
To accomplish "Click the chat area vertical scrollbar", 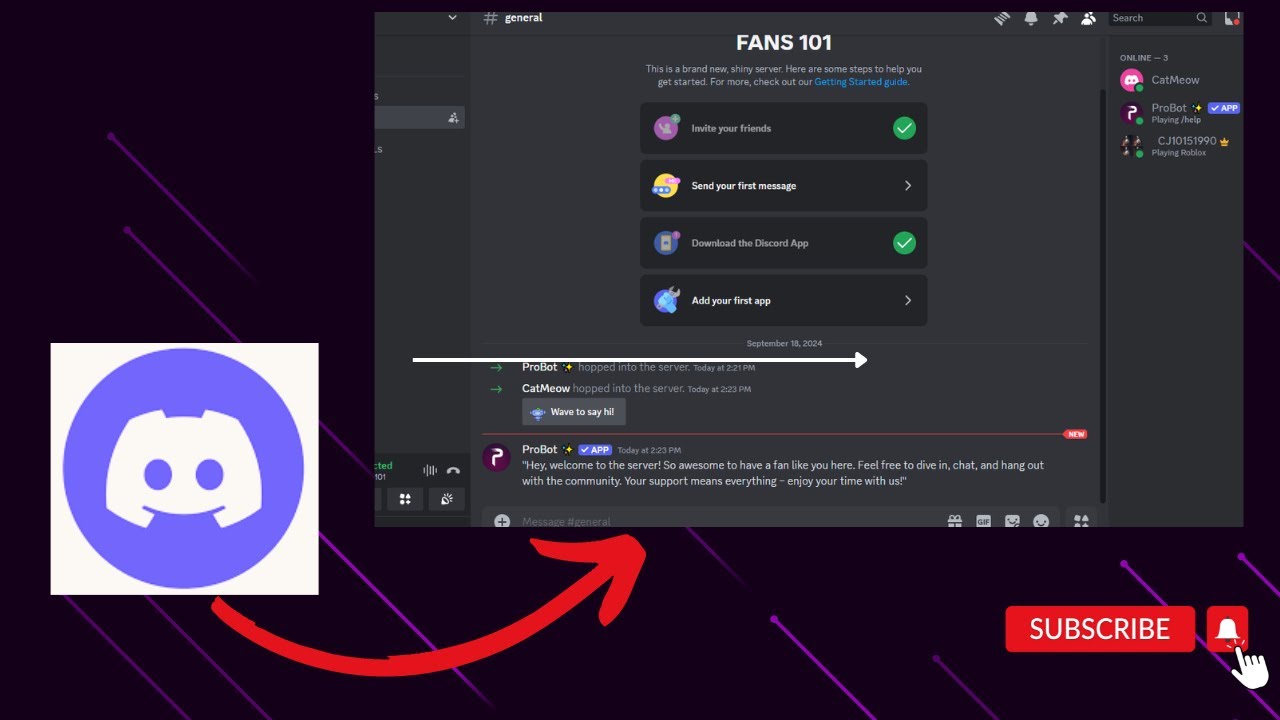I will click(1103, 295).
